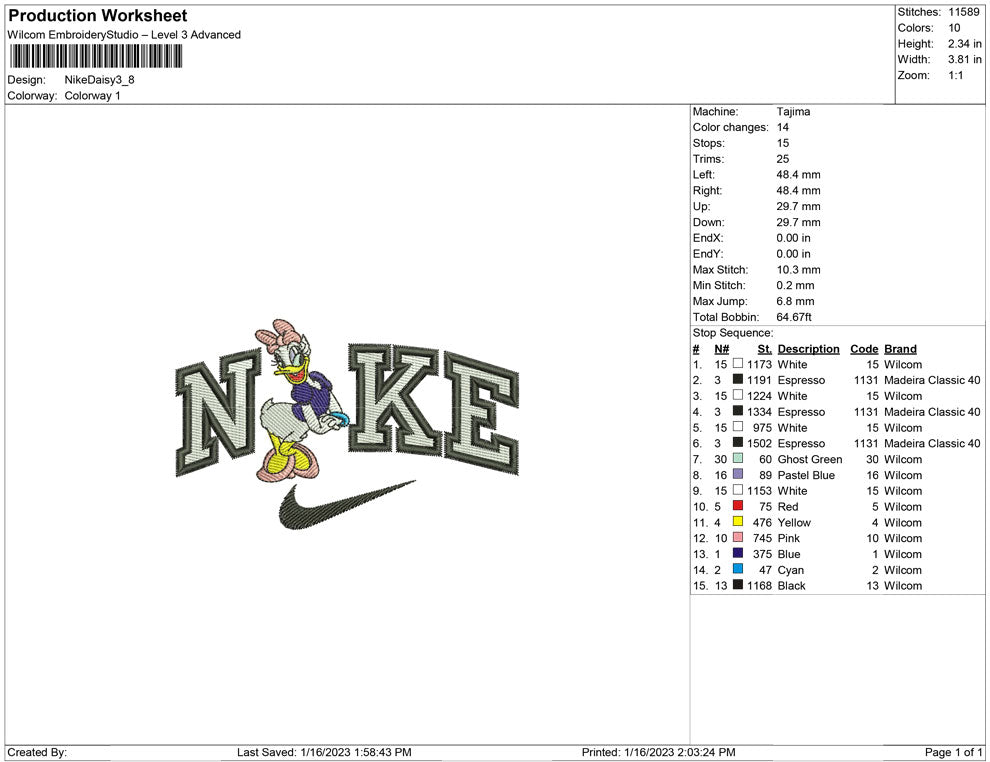Click the design name 'NikeDaisy3_8'
Viewport: 990px width, 762px height.
pyautogui.click(x=99, y=80)
